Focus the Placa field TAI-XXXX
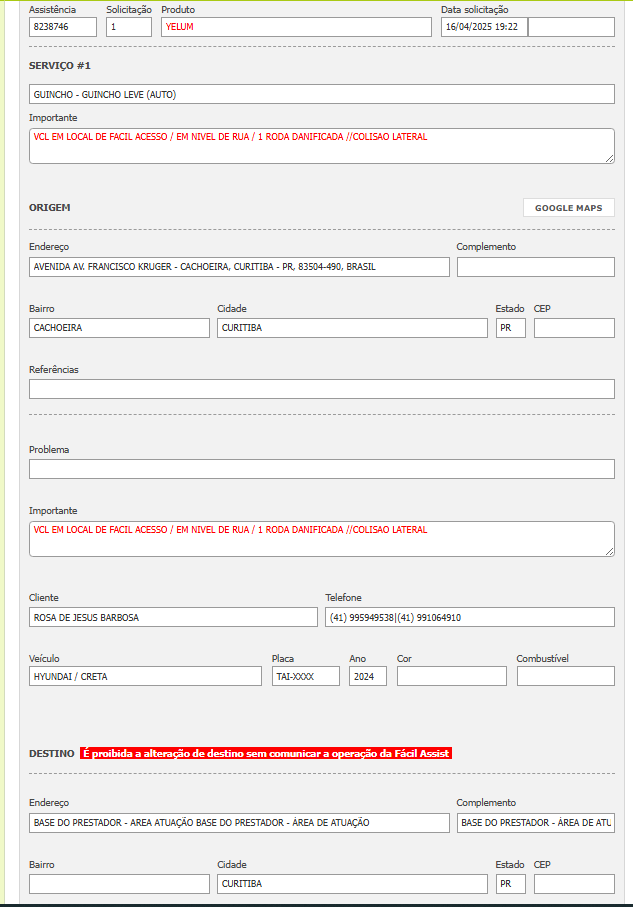Viewport: 633px width, 907px height. 306,676
